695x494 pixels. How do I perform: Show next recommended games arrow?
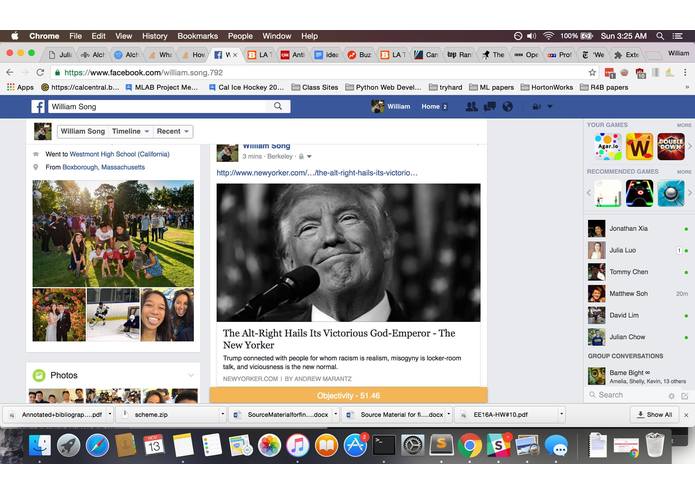coord(690,193)
